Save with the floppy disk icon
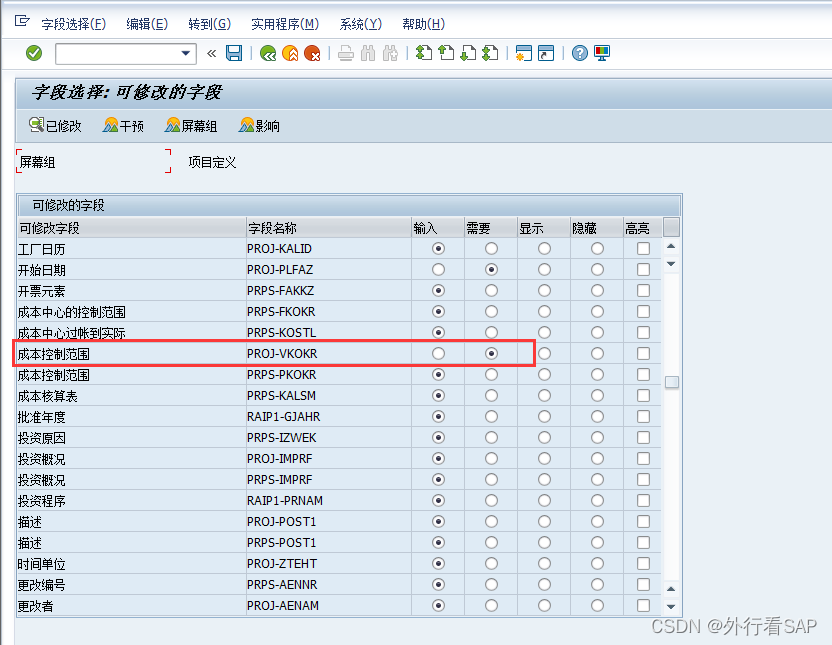832x645 pixels. (x=234, y=53)
